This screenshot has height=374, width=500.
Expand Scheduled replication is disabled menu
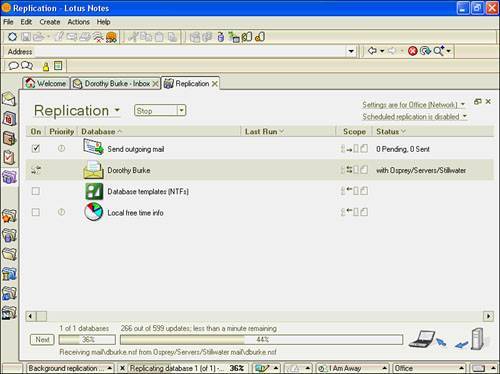tap(415, 117)
